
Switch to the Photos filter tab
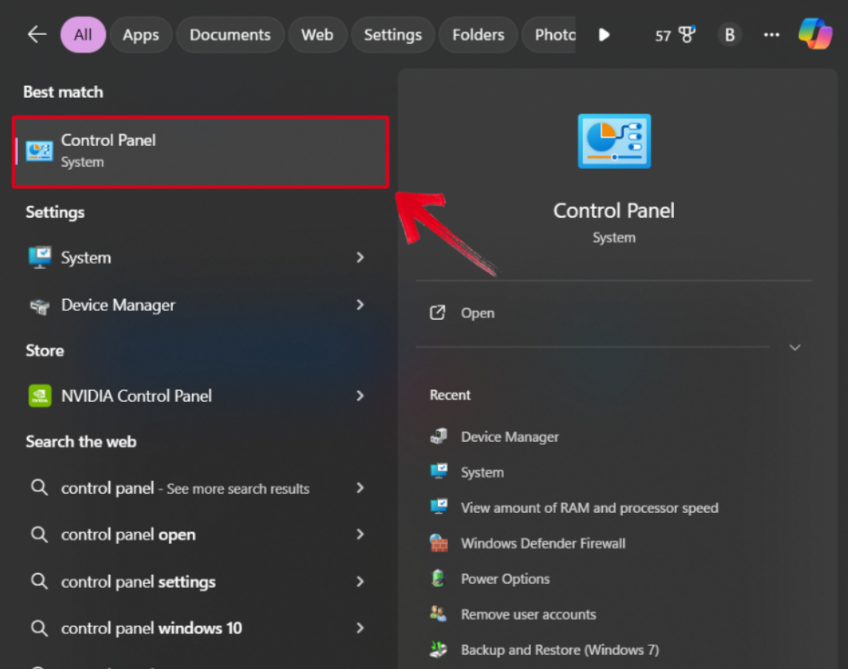click(x=551, y=35)
